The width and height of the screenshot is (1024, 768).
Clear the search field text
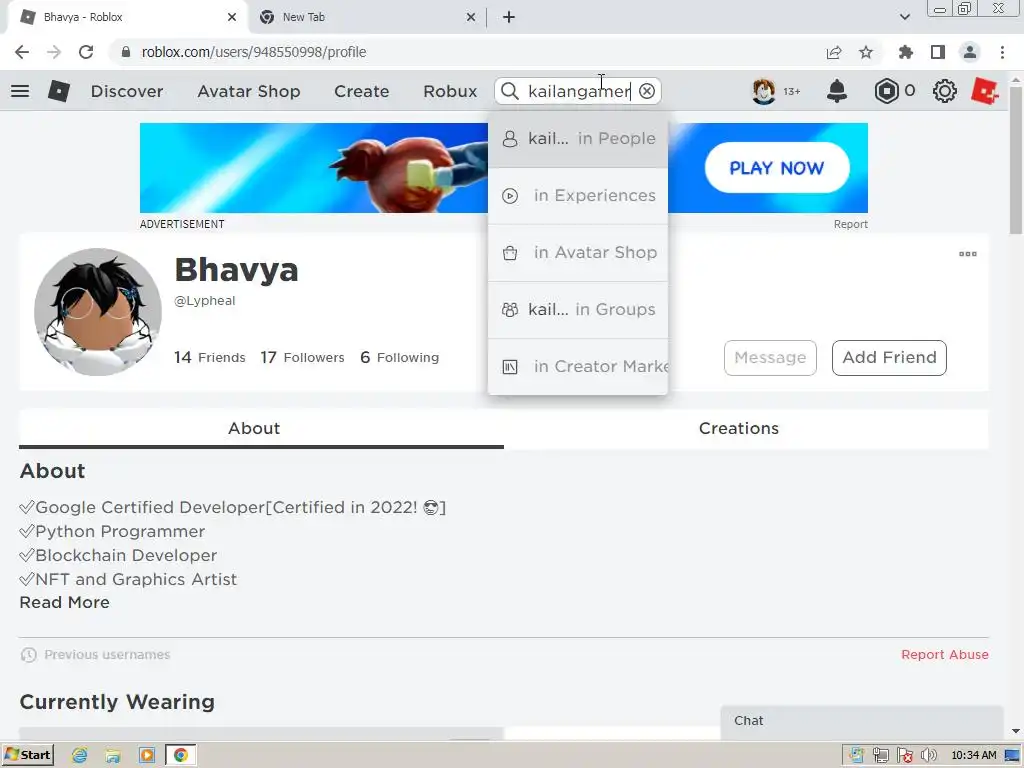647,91
